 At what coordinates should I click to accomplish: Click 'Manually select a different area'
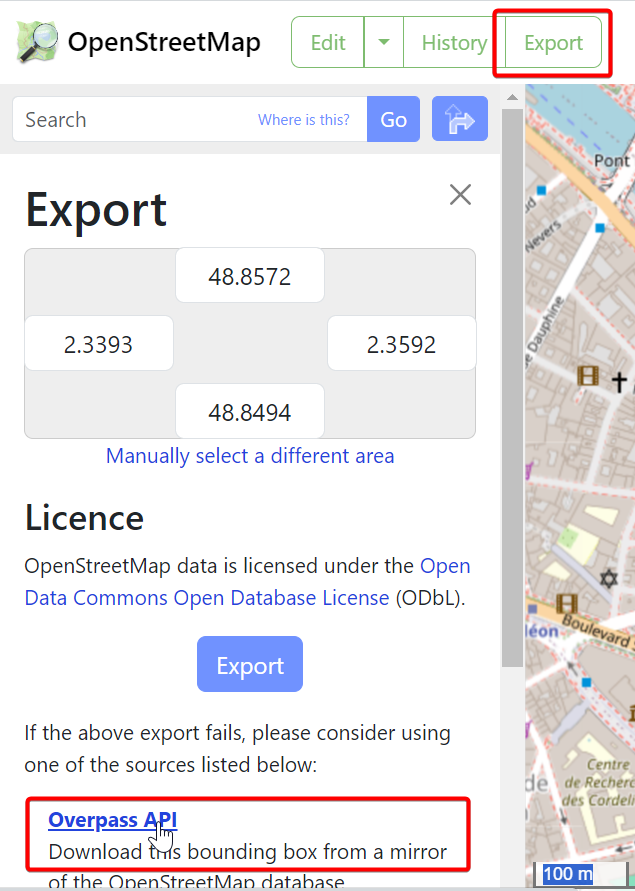(250, 456)
